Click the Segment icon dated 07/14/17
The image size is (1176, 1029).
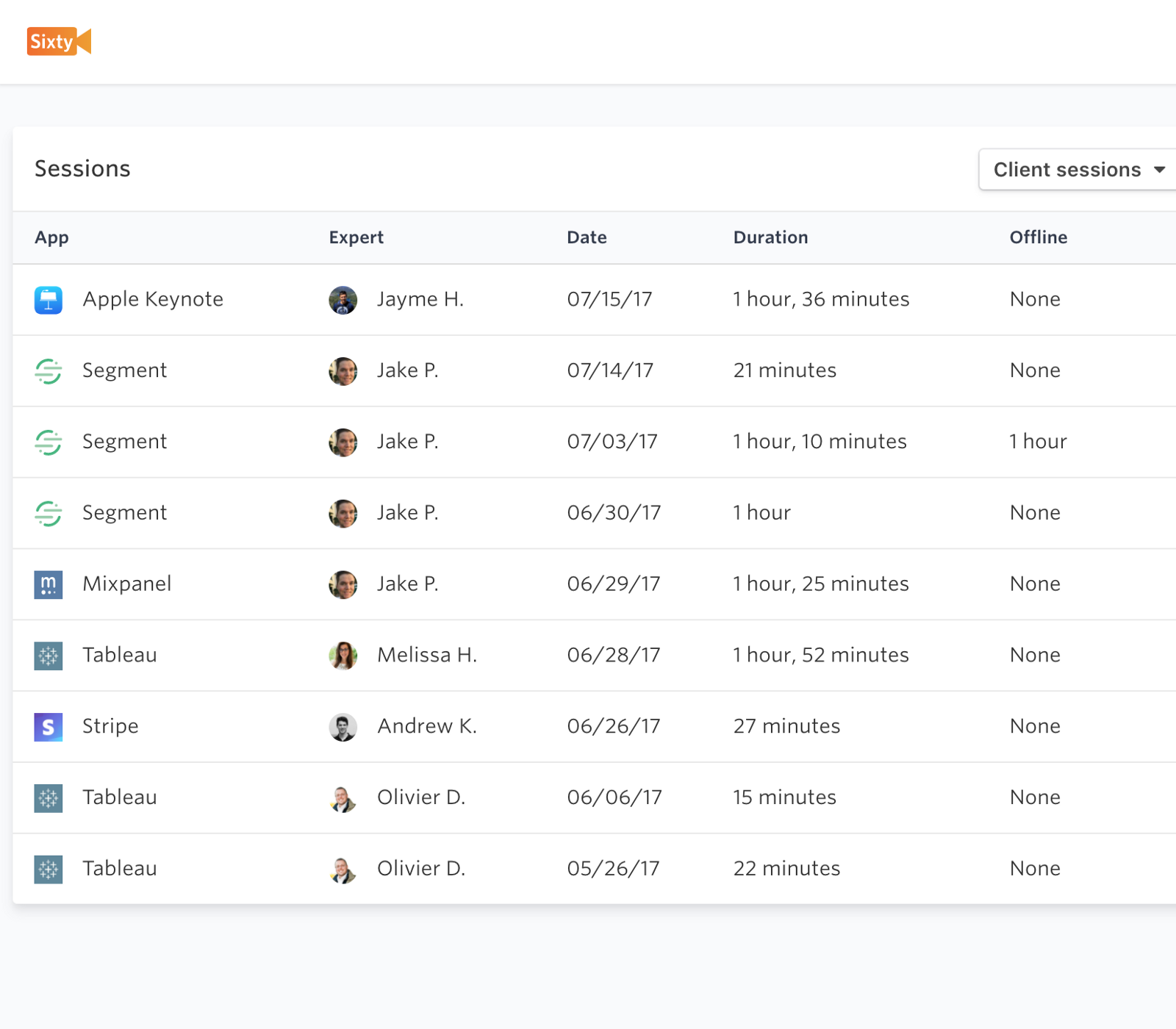click(x=49, y=371)
